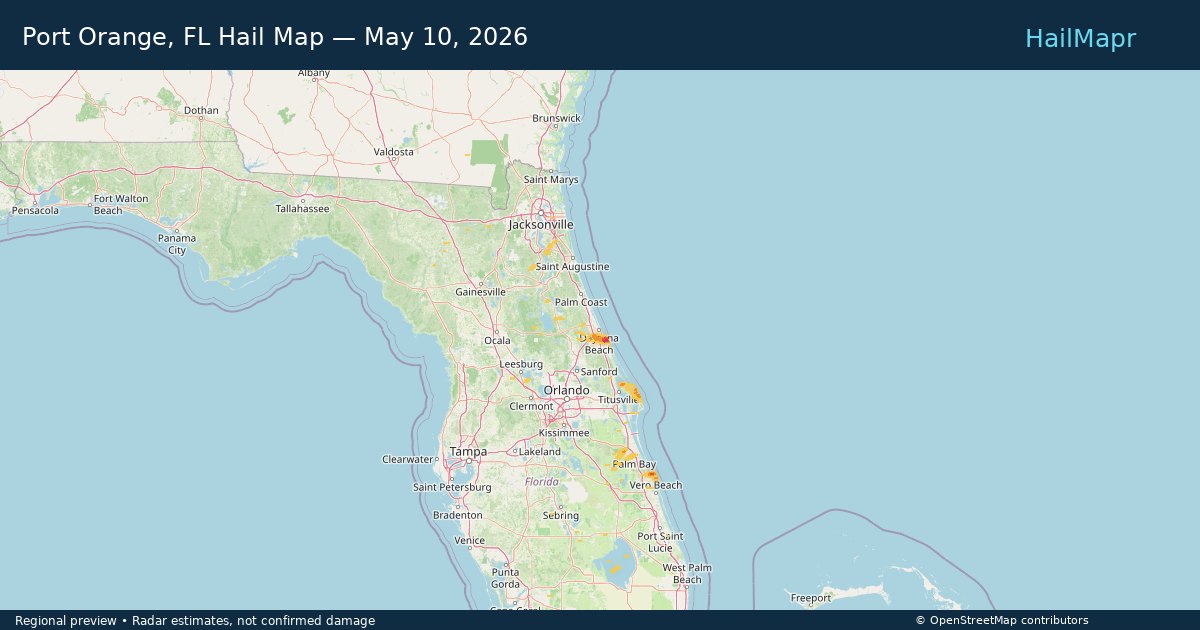This screenshot has width=1200, height=630.
Task: Click the Clearwater label
Action: [407, 460]
